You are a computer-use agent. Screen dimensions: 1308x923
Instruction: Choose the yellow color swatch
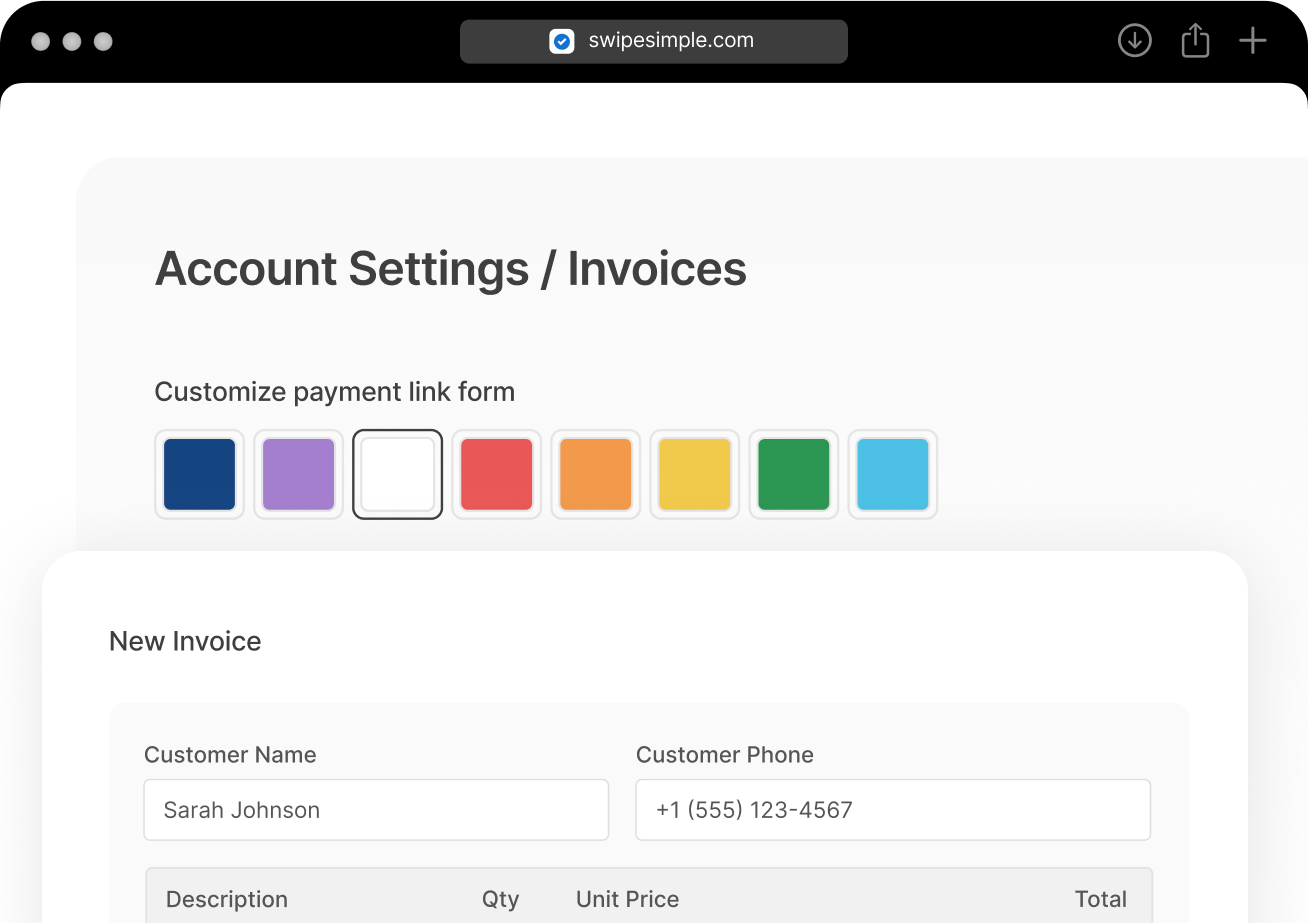[x=695, y=474]
